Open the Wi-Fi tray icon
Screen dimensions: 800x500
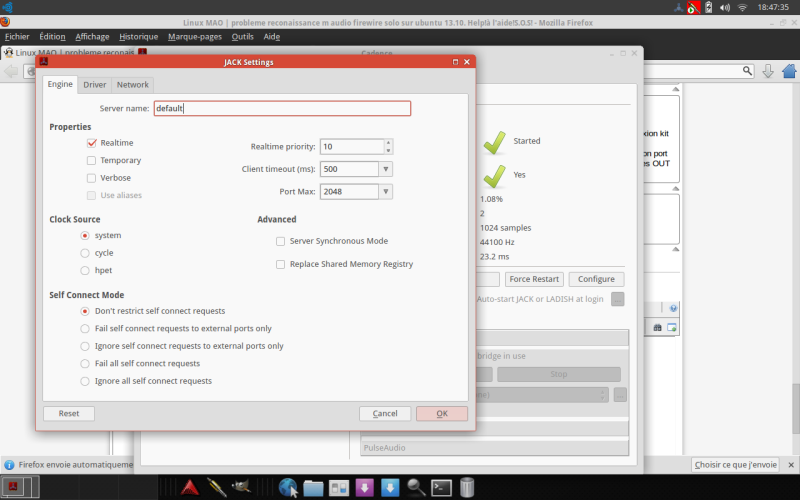742,8
